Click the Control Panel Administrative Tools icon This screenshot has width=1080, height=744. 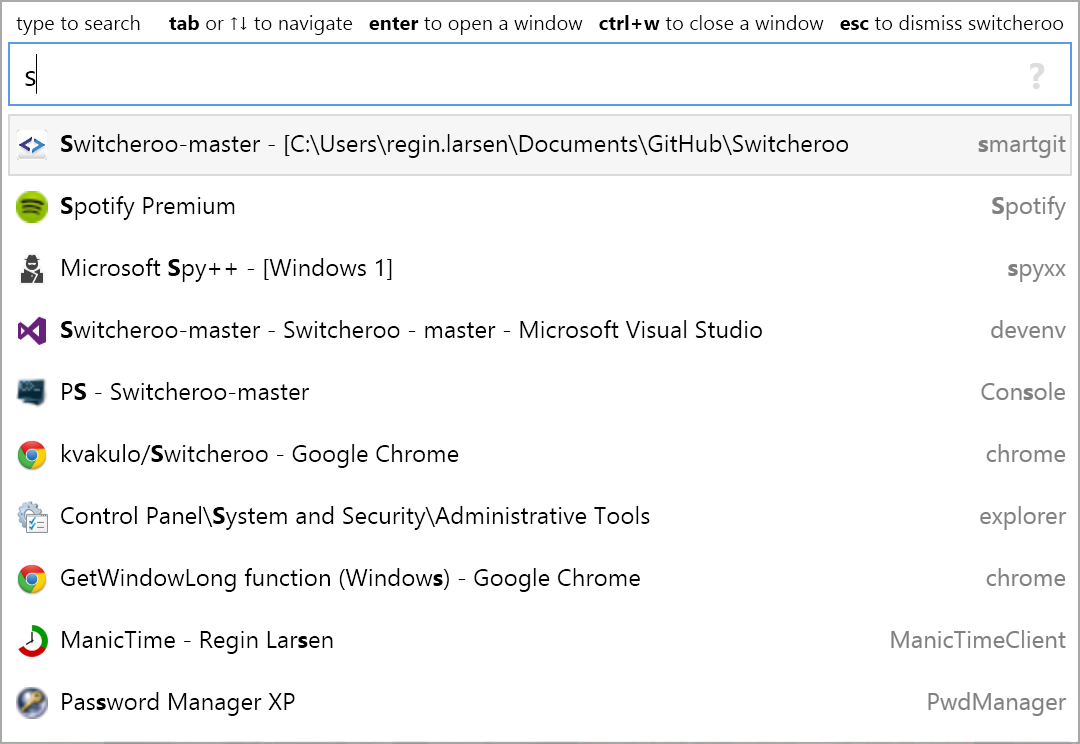(x=32, y=517)
